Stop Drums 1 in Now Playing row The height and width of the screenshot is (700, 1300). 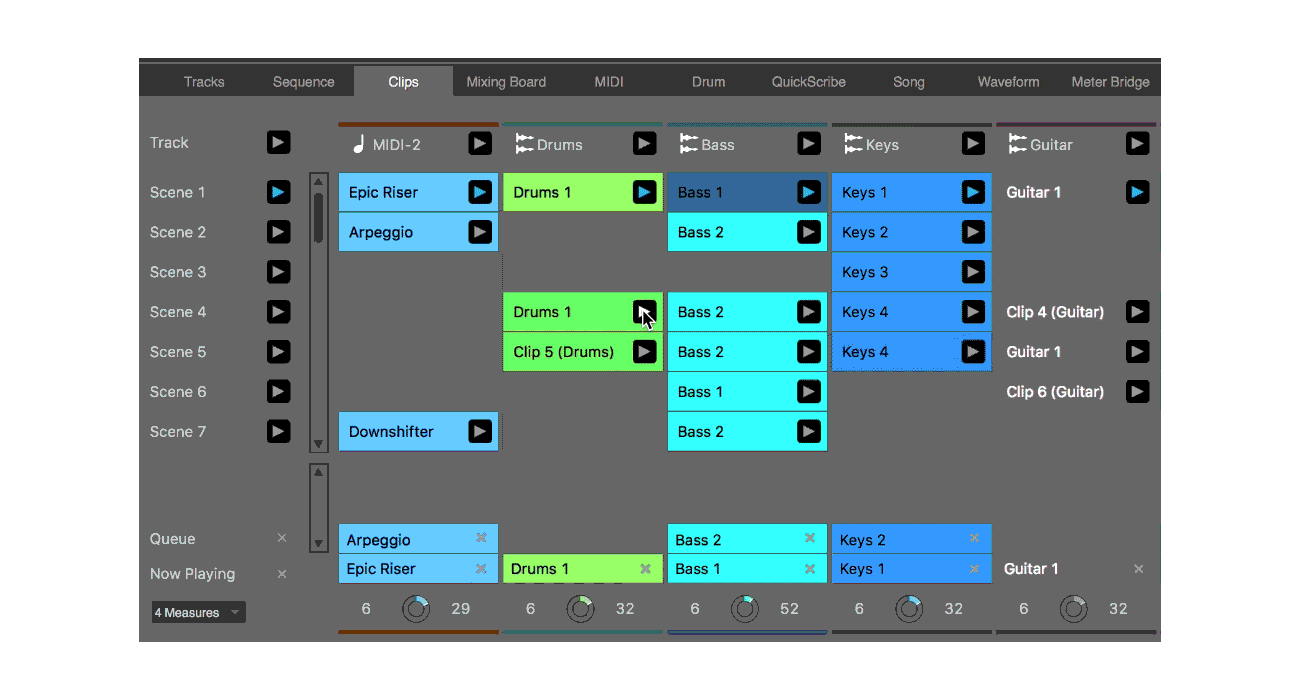pos(645,568)
